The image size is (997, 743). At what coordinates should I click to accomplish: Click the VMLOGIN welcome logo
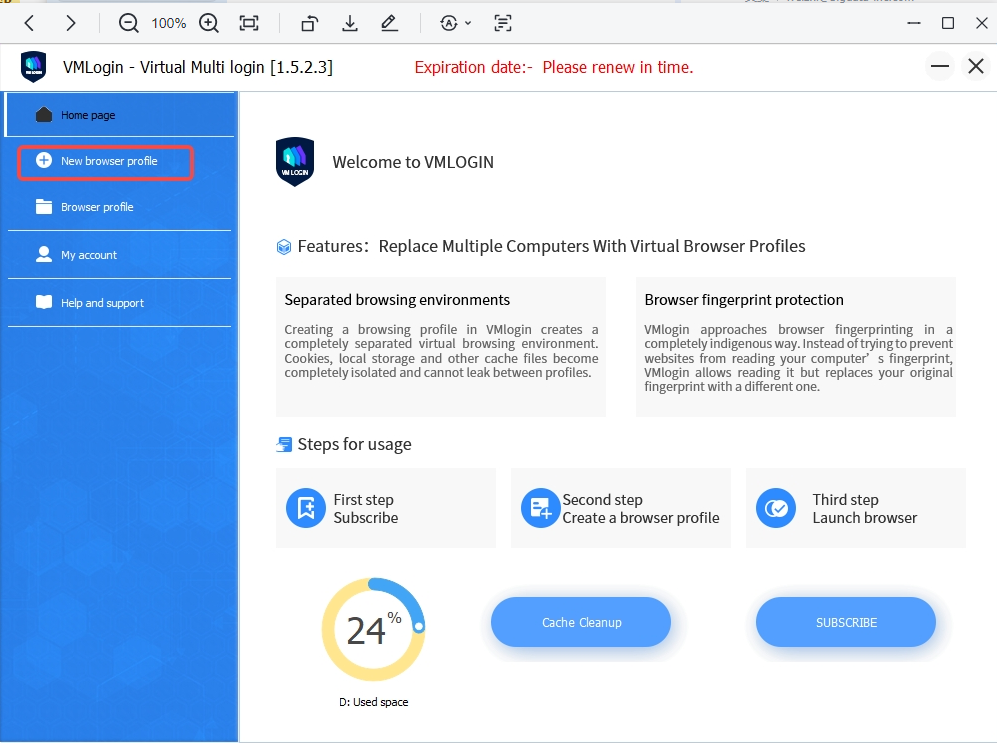295,162
